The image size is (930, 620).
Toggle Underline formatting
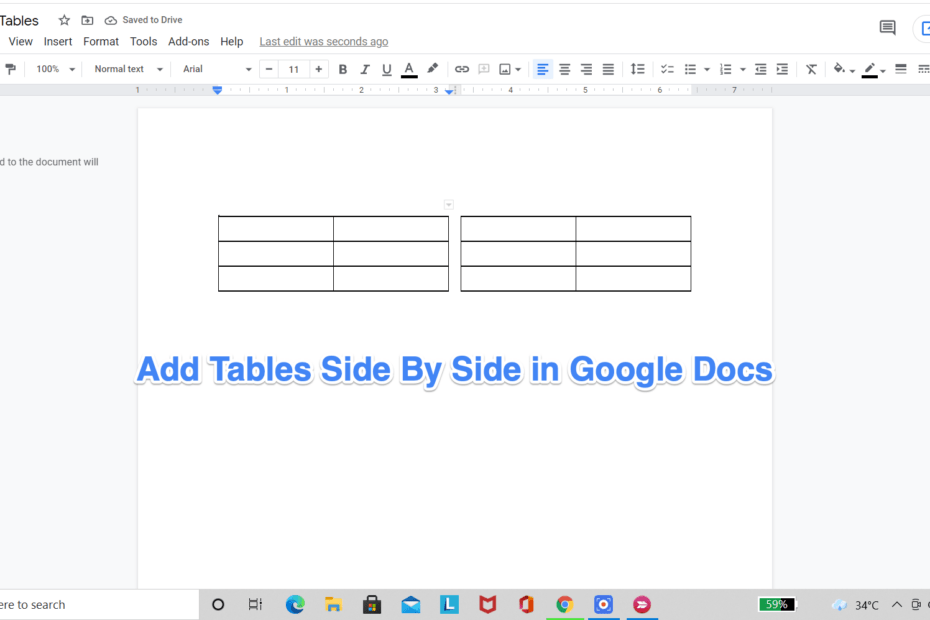[x=386, y=69]
